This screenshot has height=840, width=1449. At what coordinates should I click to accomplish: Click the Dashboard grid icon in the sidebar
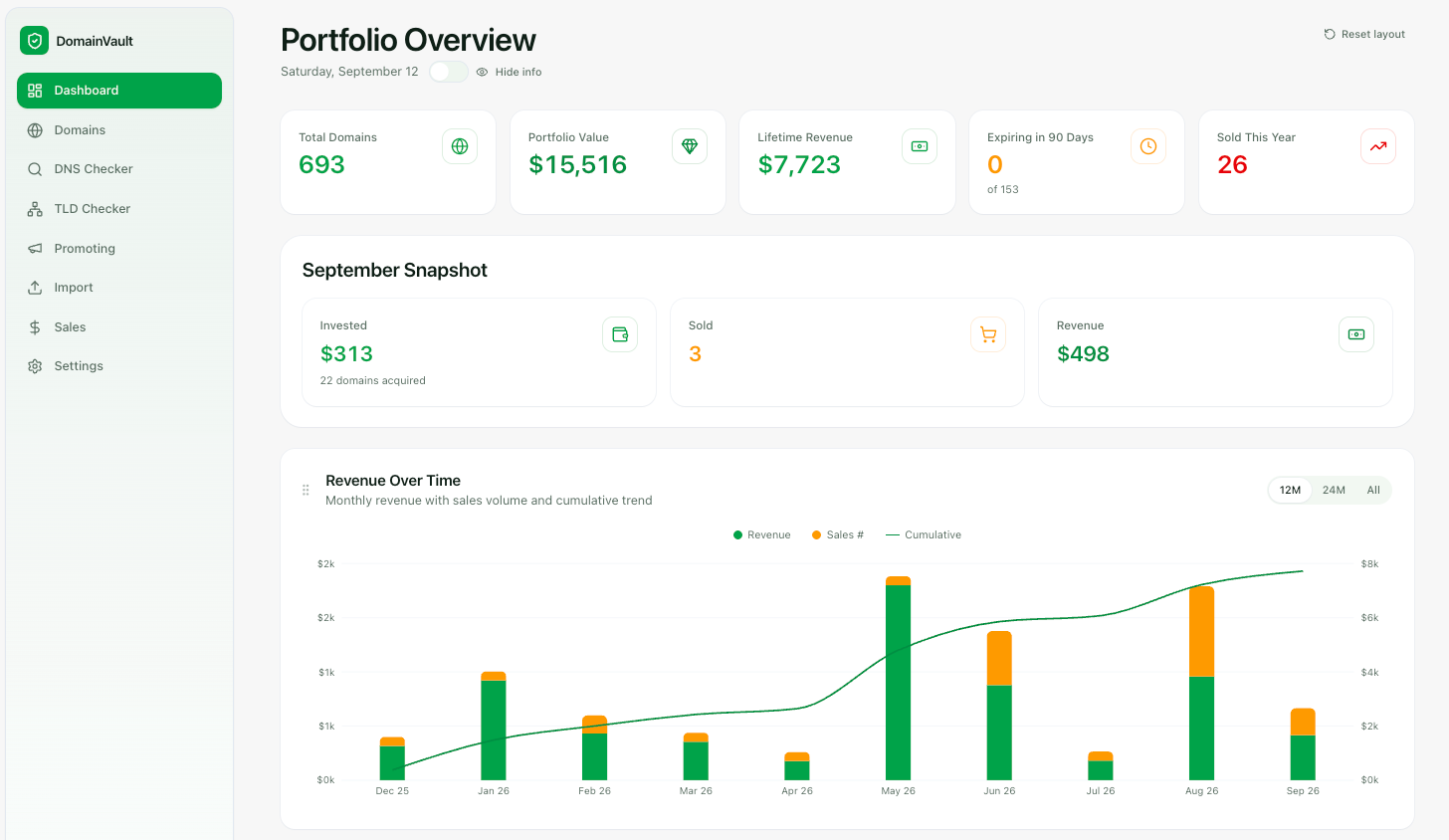[x=35, y=91]
